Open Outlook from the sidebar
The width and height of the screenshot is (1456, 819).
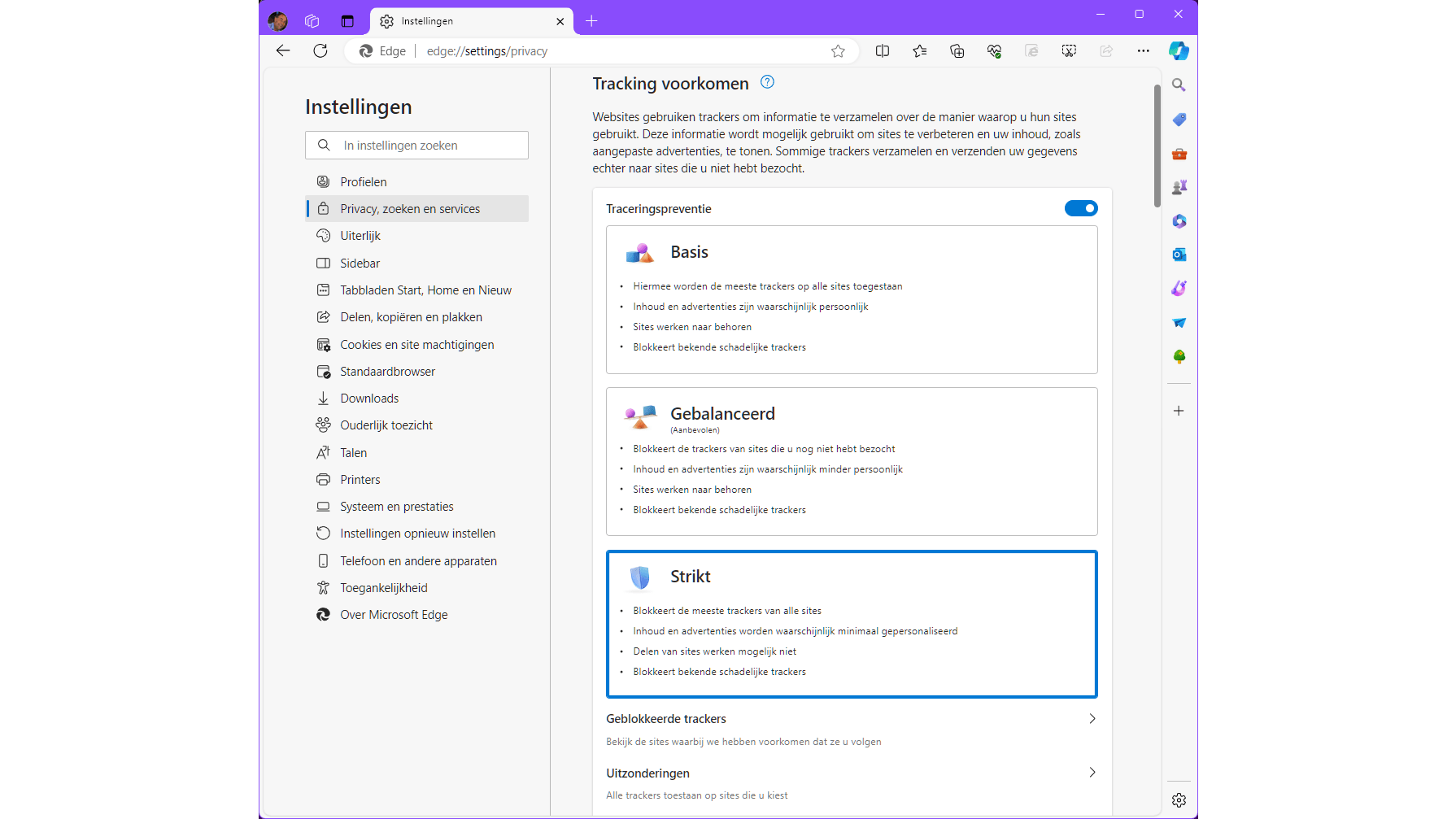tap(1179, 255)
